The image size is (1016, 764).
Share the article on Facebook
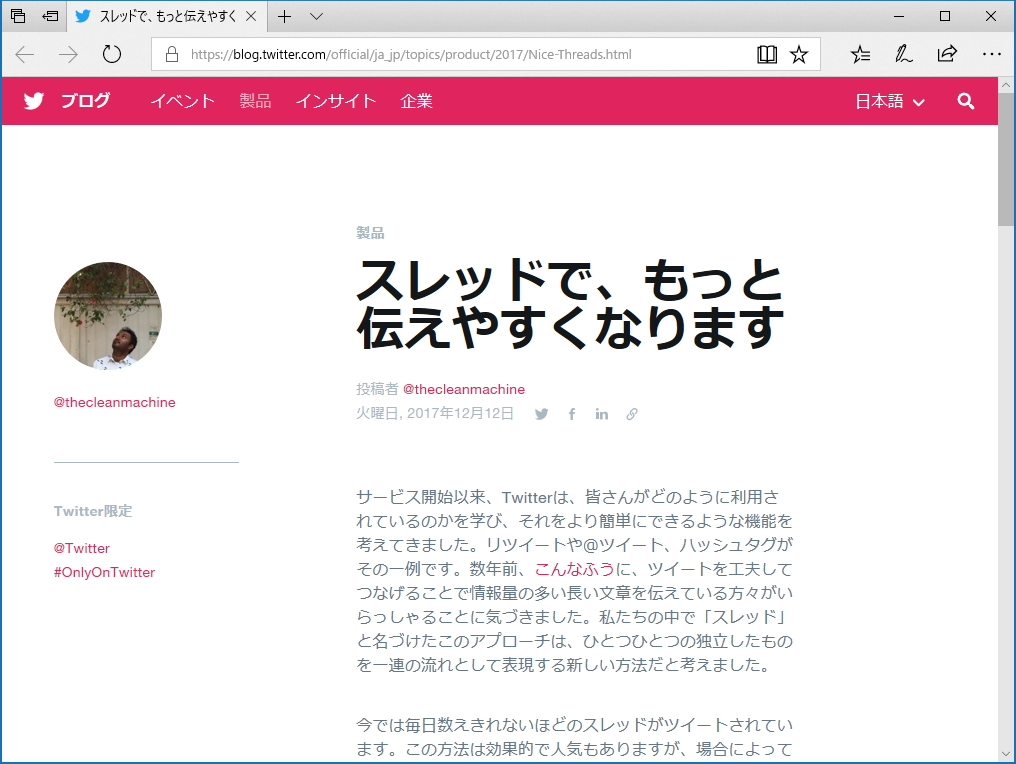click(571, 413)
